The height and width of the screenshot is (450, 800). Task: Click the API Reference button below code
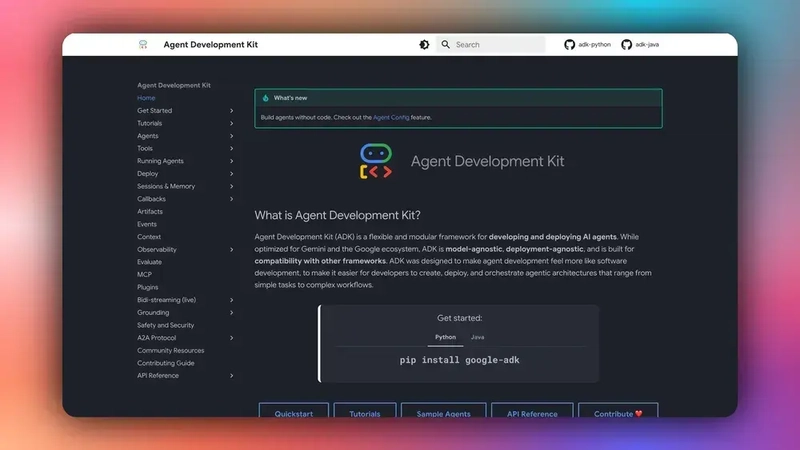(532, 411)
